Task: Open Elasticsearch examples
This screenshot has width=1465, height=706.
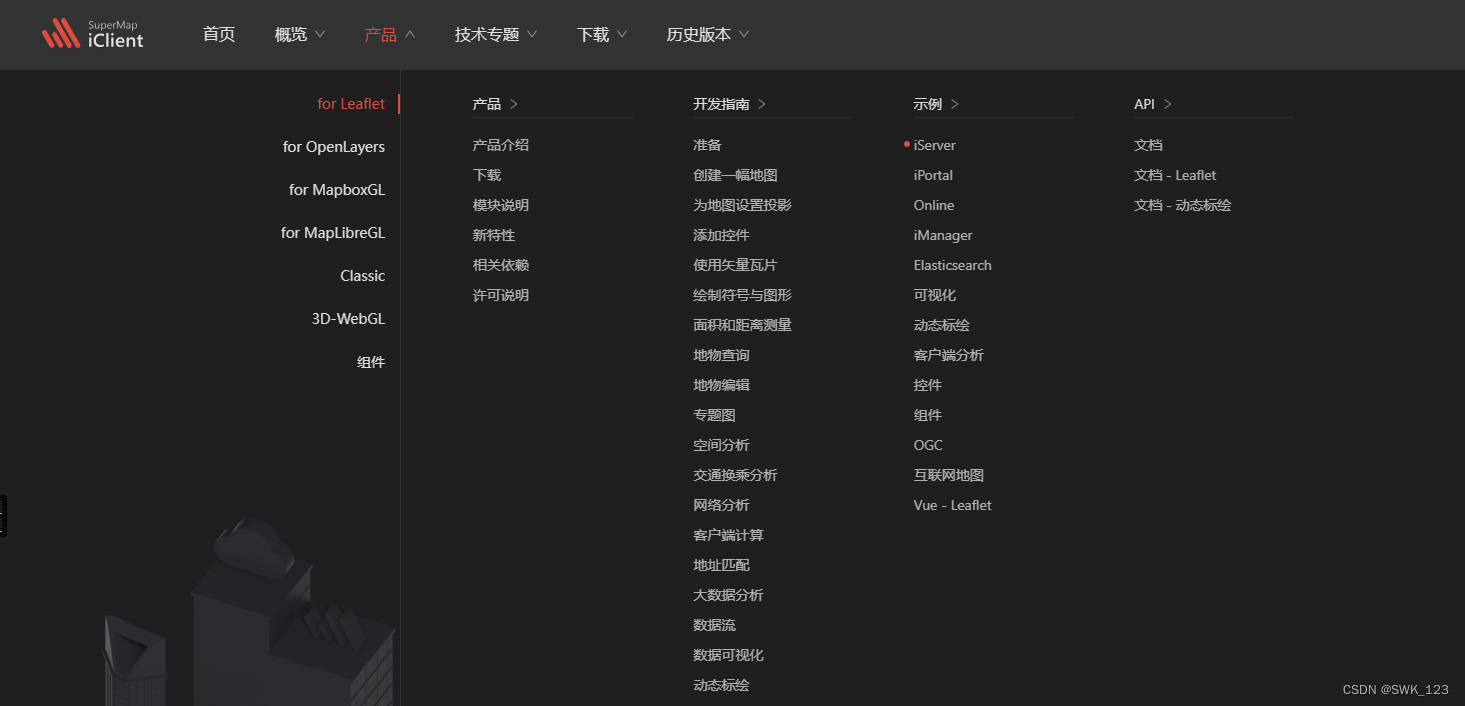Action: tap(952, 265)
